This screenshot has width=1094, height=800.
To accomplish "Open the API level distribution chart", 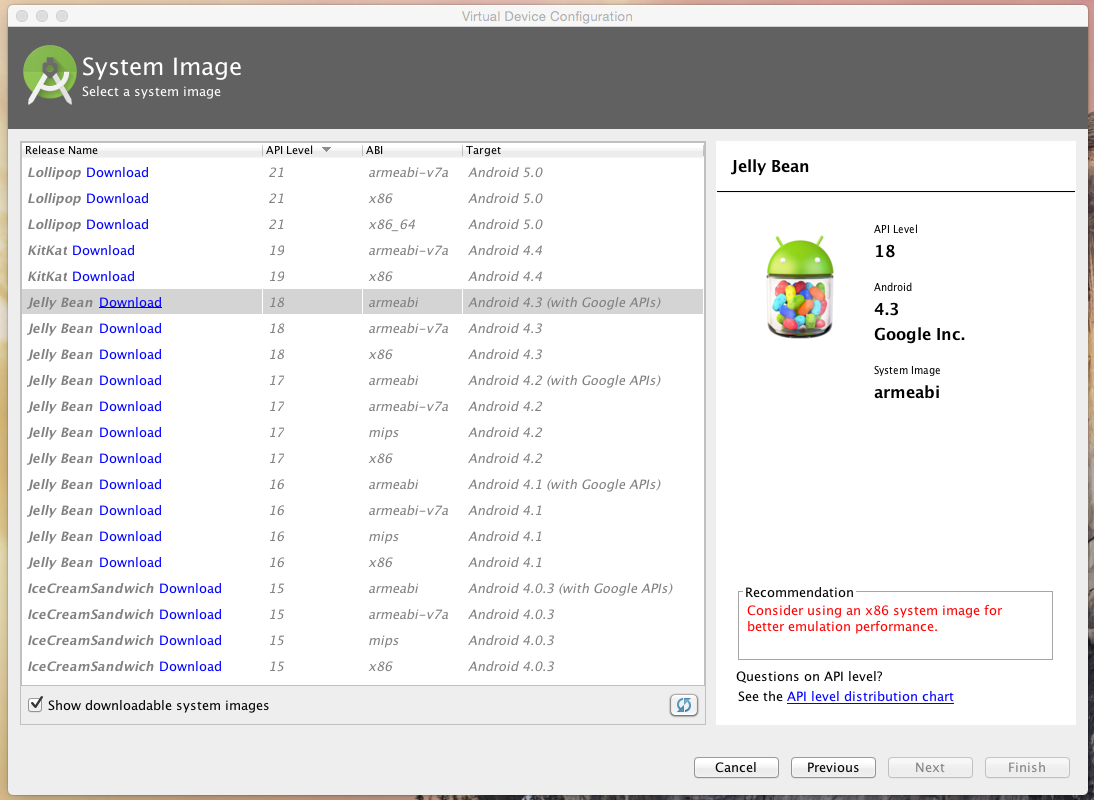I will [870, 696].
